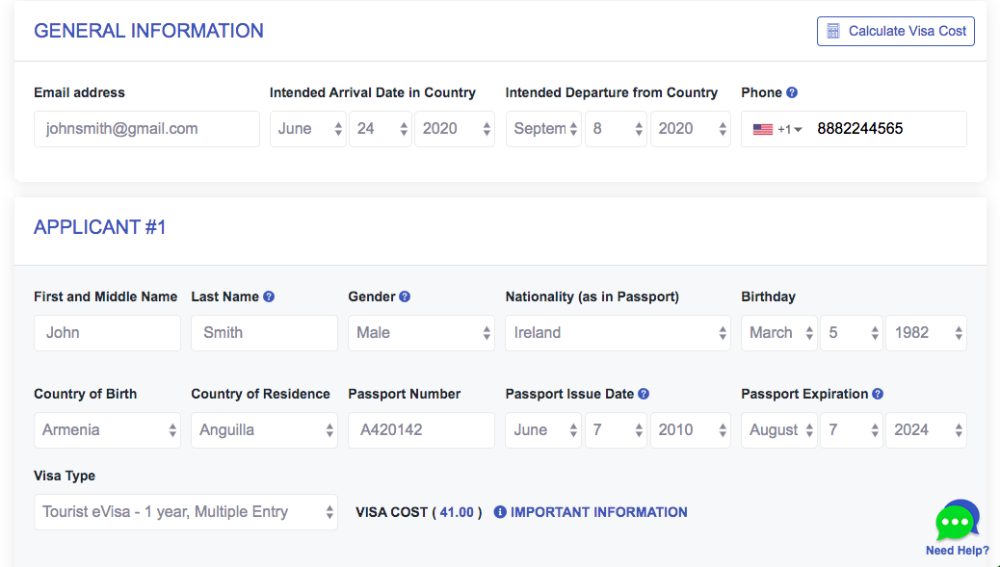Image resolution: width=1000 pixels, height=567 pixels.
Task: Click the Email address input field
Action: coord(147,129)
